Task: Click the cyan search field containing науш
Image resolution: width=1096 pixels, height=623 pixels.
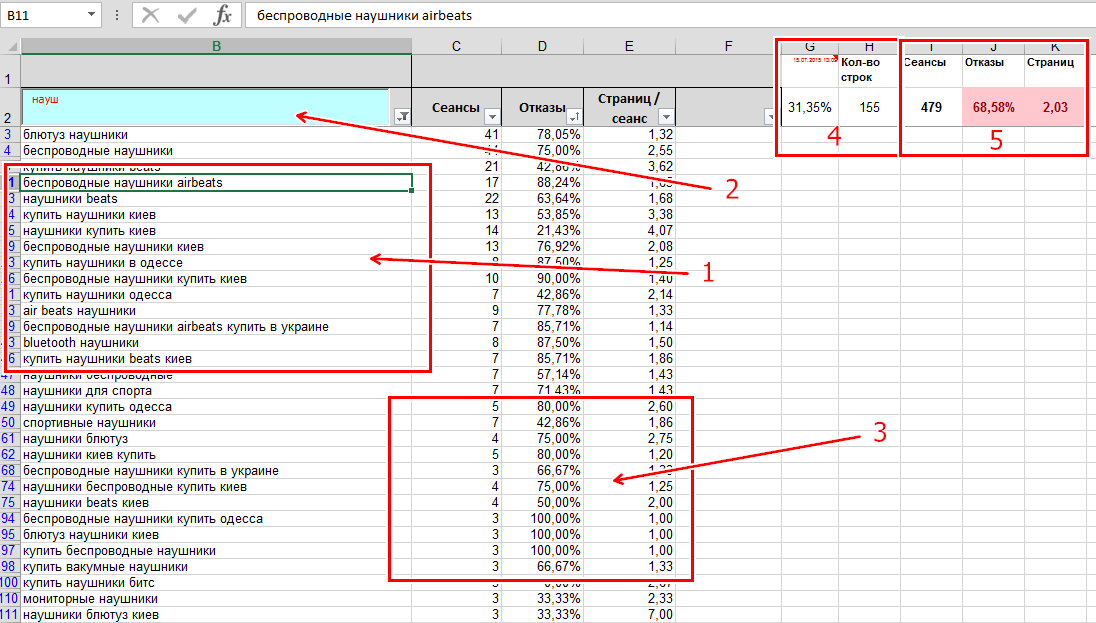Action: coord(200,106)
